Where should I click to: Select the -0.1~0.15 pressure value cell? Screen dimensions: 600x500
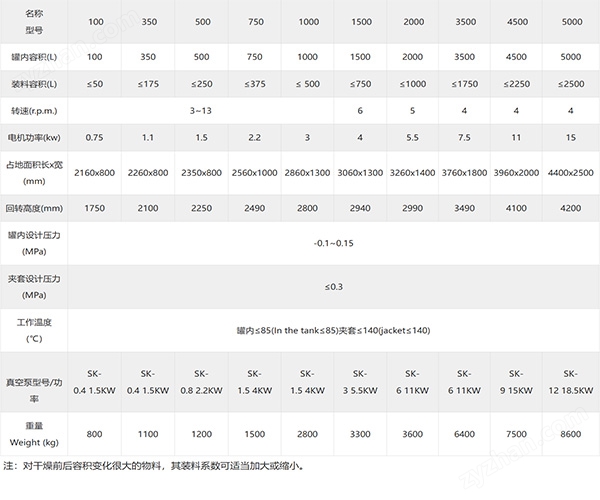click(333, 242)
